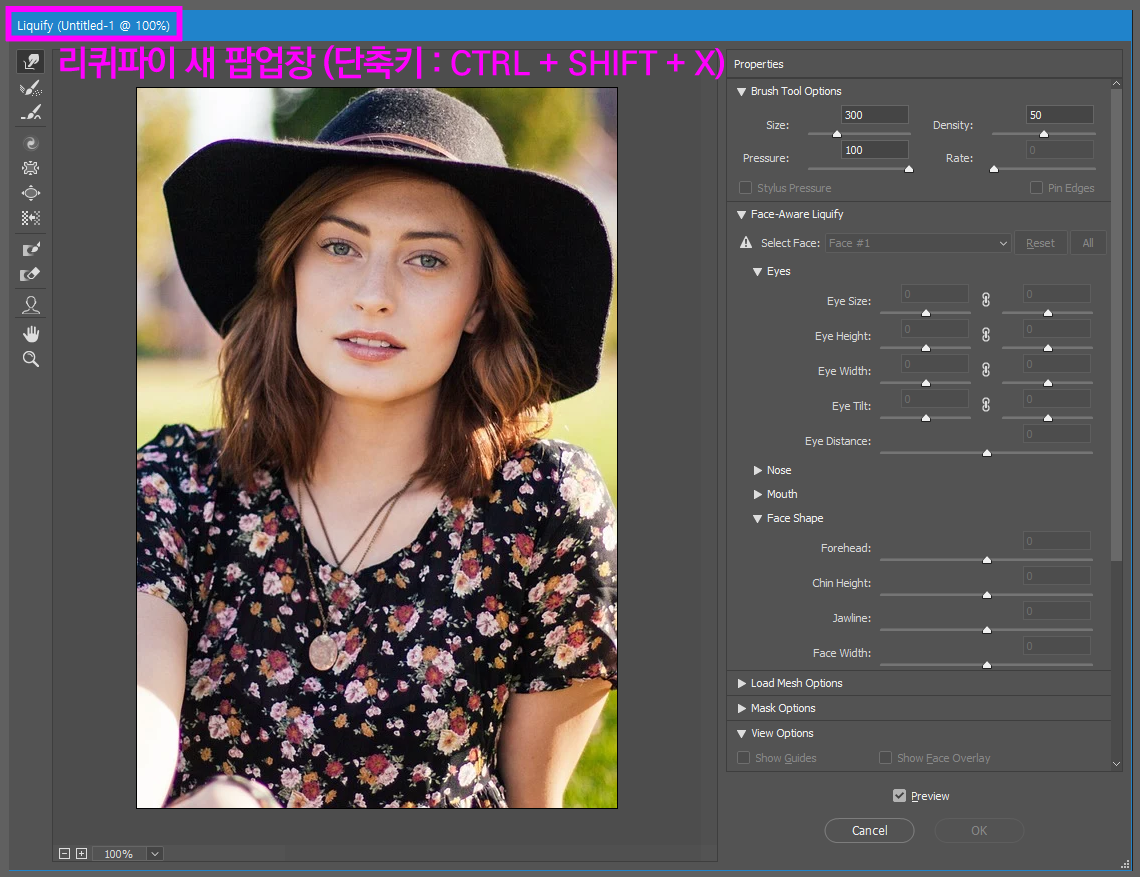Viewport: 1140px width, 877px height.
Task: Open the zoom percentage dropdown
Action: pos(155,854)
